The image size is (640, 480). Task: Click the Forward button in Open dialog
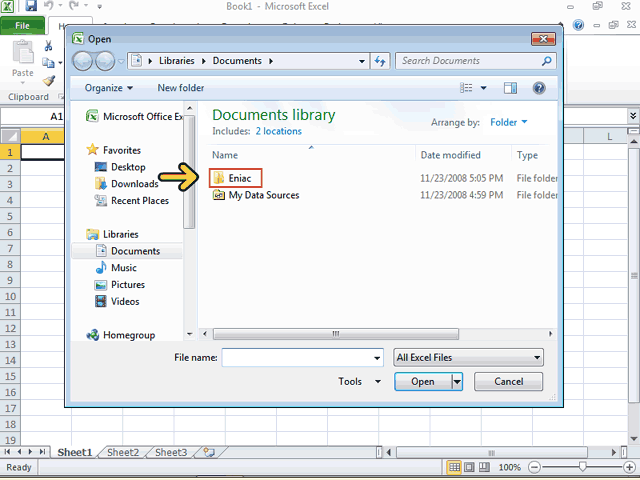click(105, 61)
